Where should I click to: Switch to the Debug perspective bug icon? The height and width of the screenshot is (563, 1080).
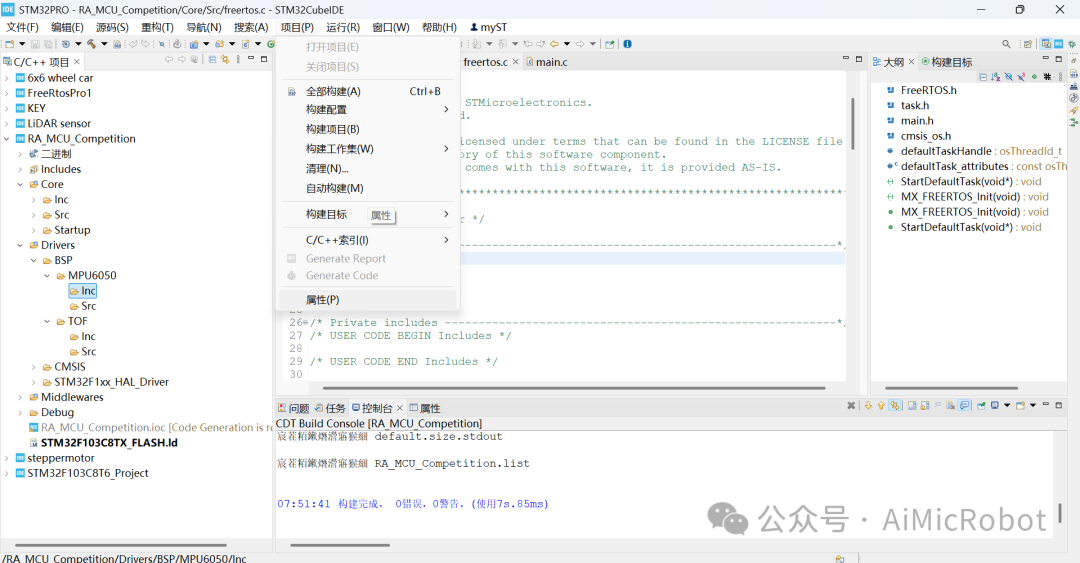[x=1072, y=44]
